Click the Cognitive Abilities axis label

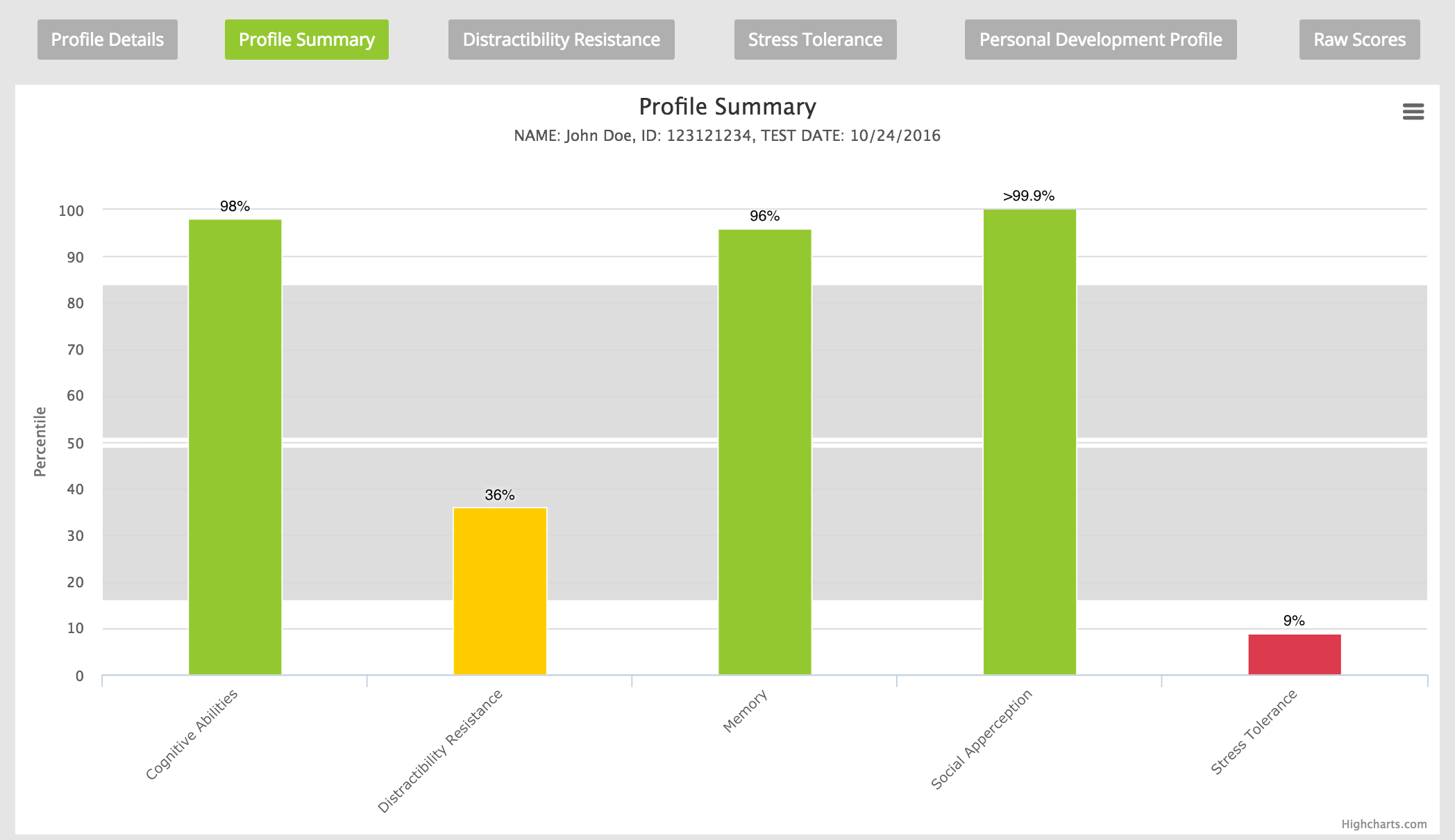[x=192, y=734]
